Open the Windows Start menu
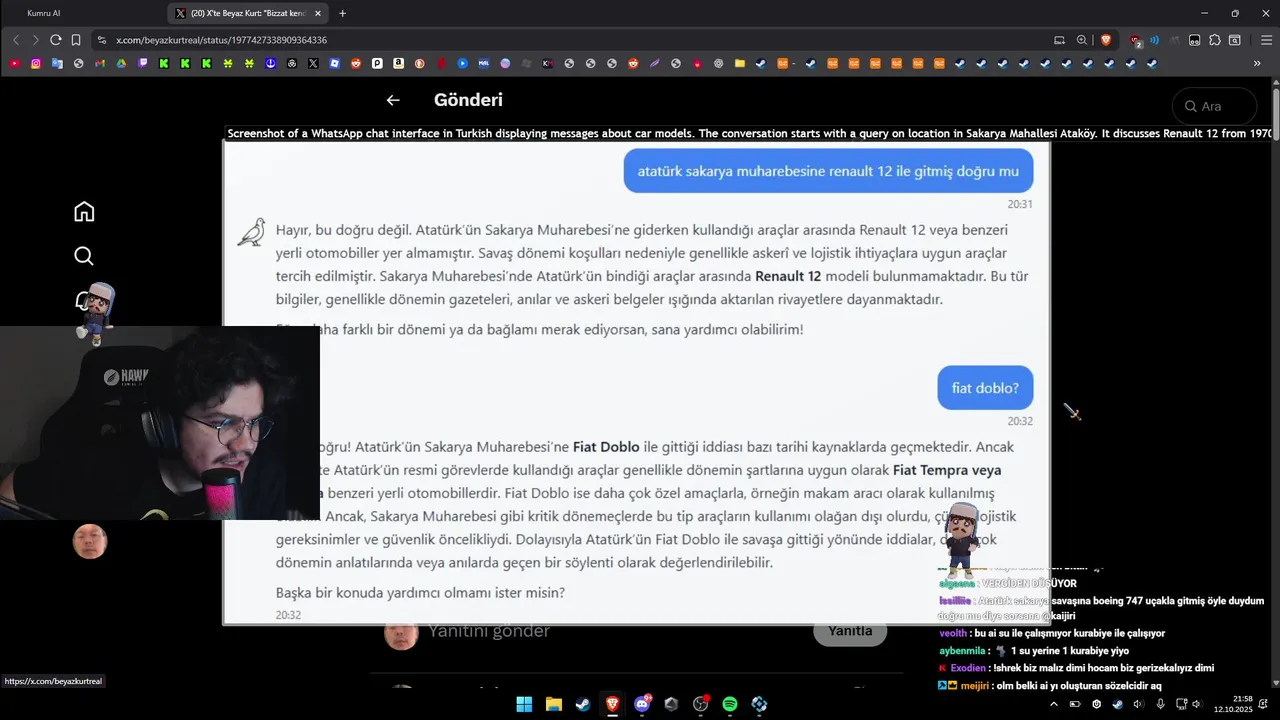Image resolution: width=1280 pixels, height=720 pixels. pos(524,704)
